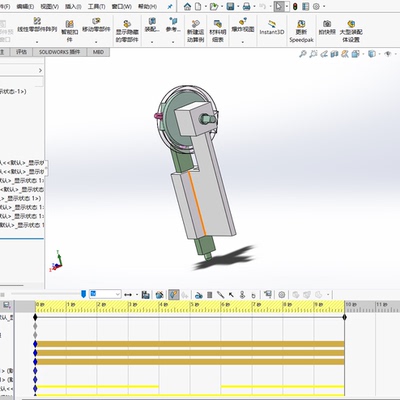The width and height of the screenshot is (400, 400).
Task: Add a Motor with the motor icon
Action: 199,295
